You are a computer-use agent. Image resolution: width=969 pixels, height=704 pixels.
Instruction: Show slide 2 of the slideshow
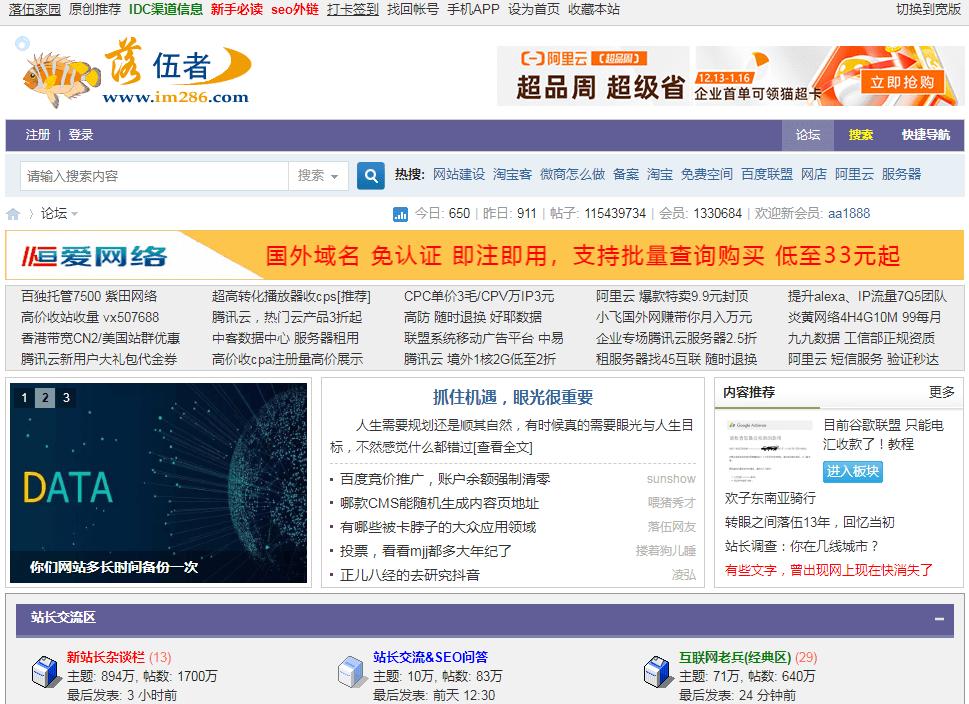[x=45, y=397]
